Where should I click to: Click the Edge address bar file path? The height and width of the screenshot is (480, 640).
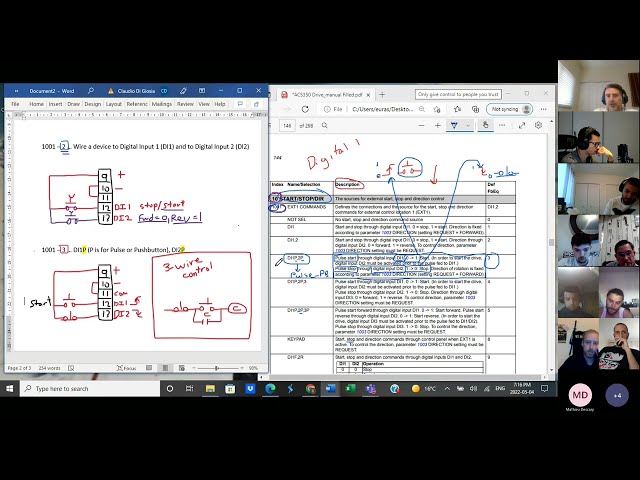382,109
